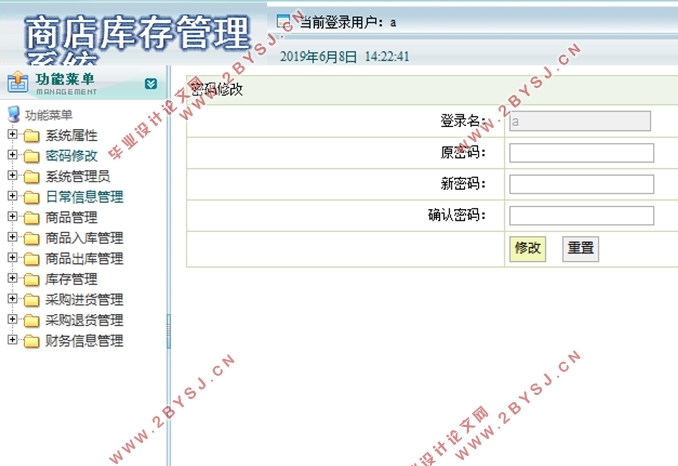The image size is (678, 466).
Task: Click the sidebar splitter handle
Action: pos(169,331)
